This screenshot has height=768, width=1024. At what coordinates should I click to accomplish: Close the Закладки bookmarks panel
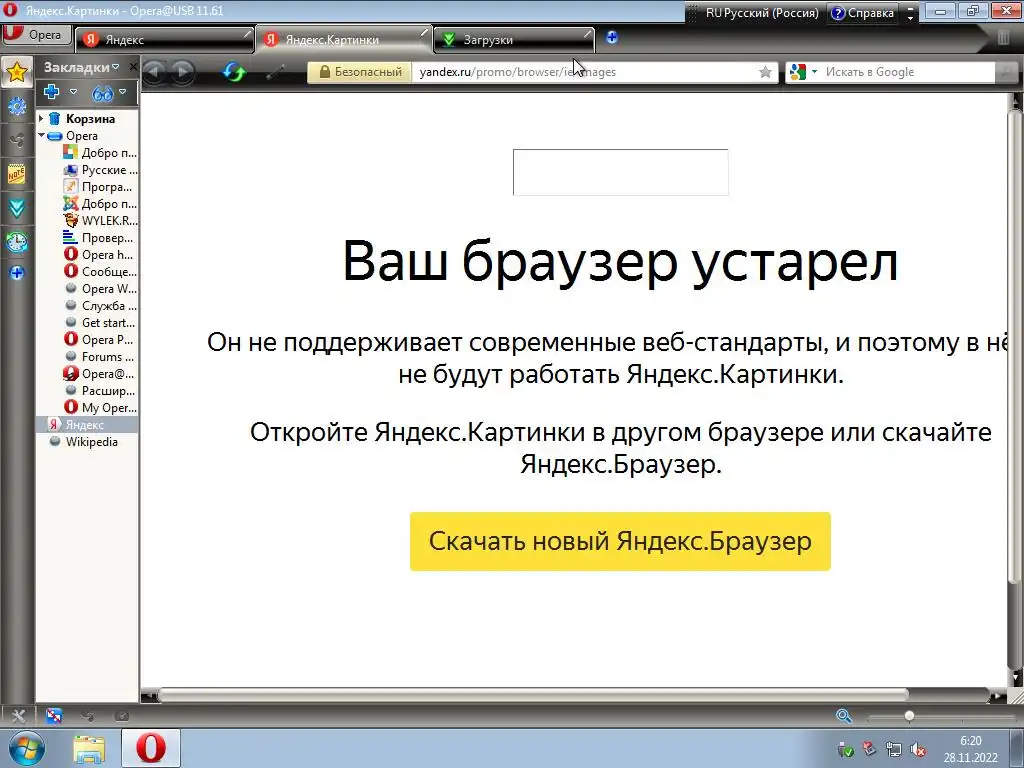[133, 67]
